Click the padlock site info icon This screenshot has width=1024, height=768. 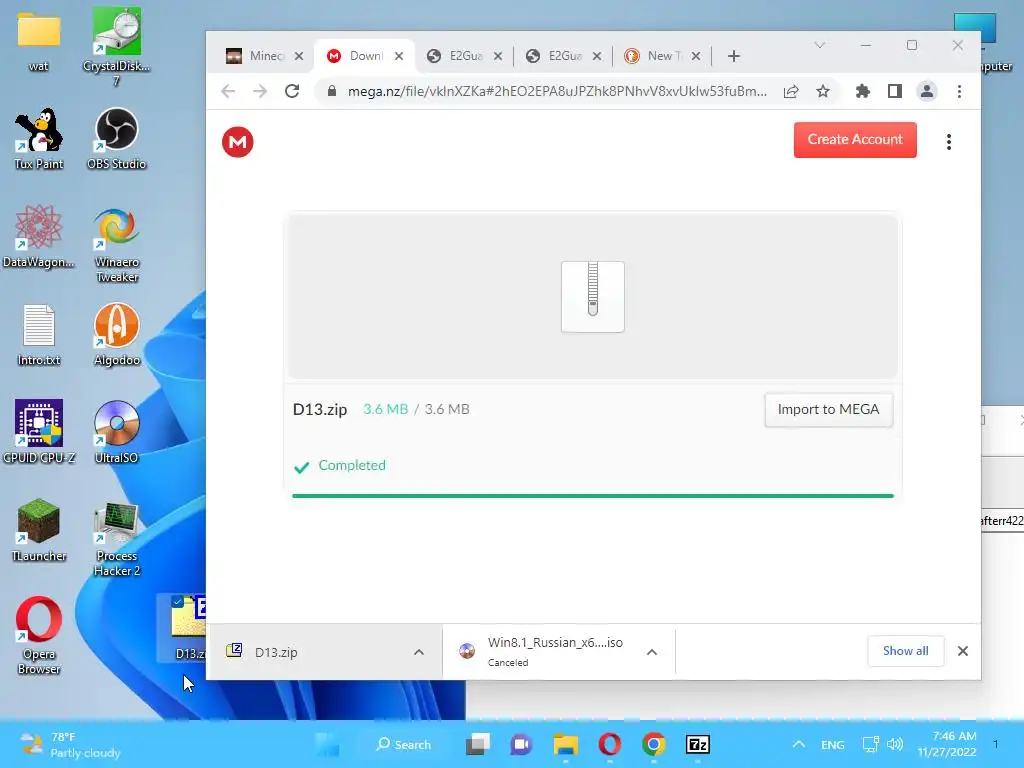pos(332,91)
